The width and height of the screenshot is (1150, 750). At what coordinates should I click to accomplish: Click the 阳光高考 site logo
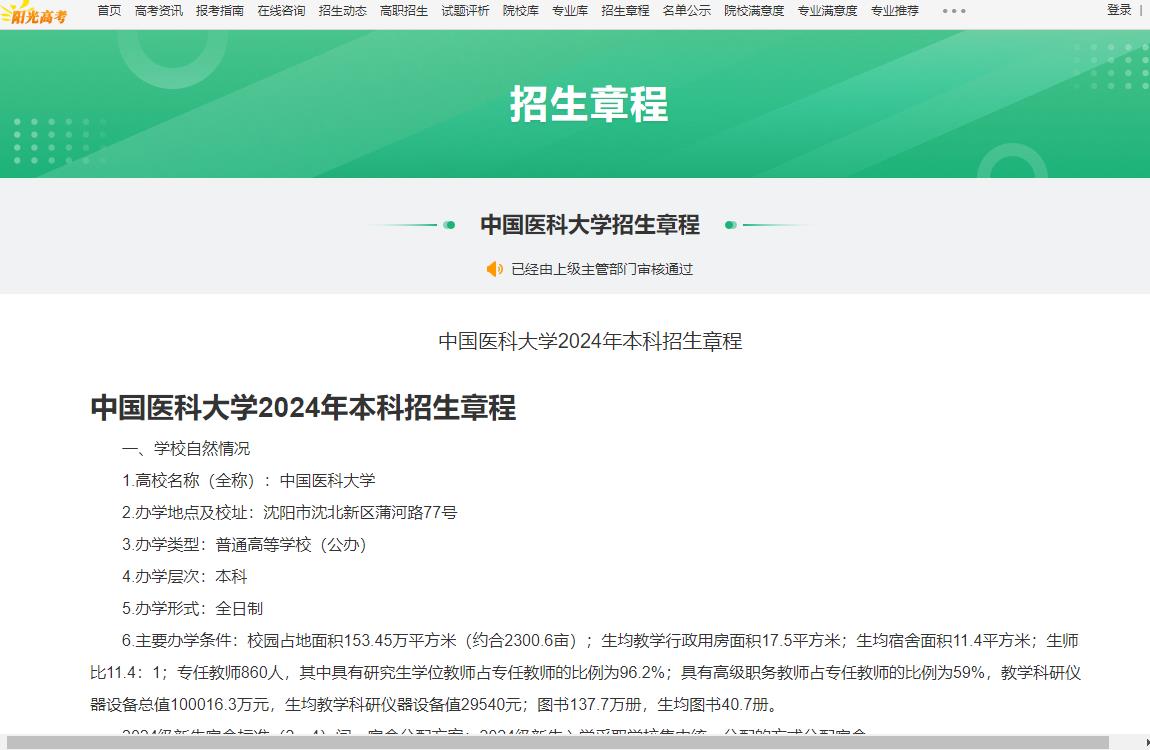click(35, 13)
